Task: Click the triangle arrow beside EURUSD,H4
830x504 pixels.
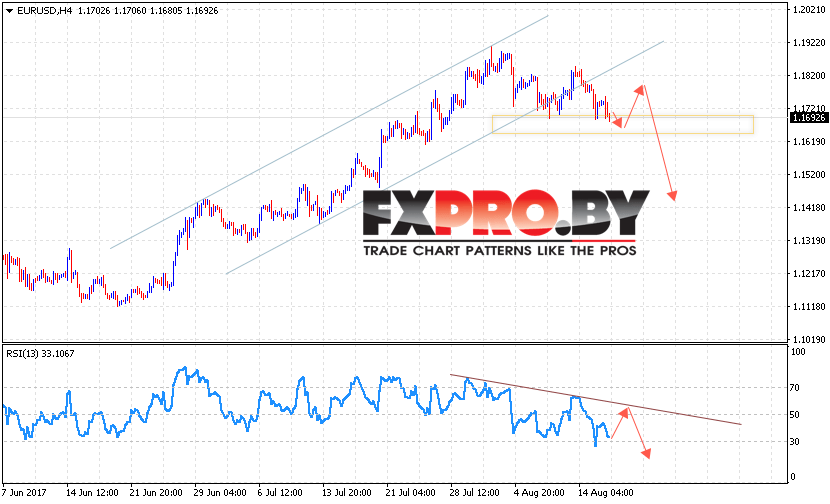Action: pyautogui.click(x=9, y=11)
